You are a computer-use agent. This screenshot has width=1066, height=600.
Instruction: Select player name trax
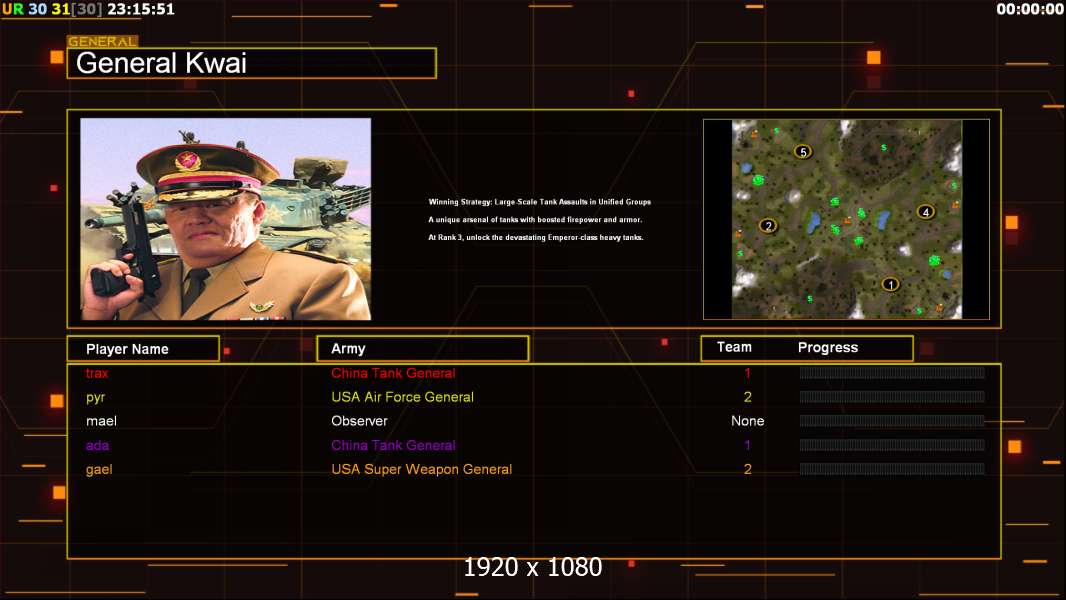(x=97, y=373)
